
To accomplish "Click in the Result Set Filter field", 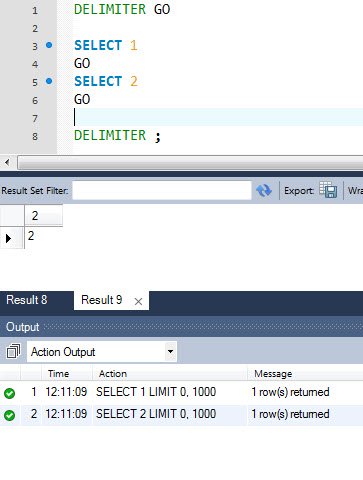I will pyautogui.click(x=162, y=191).
